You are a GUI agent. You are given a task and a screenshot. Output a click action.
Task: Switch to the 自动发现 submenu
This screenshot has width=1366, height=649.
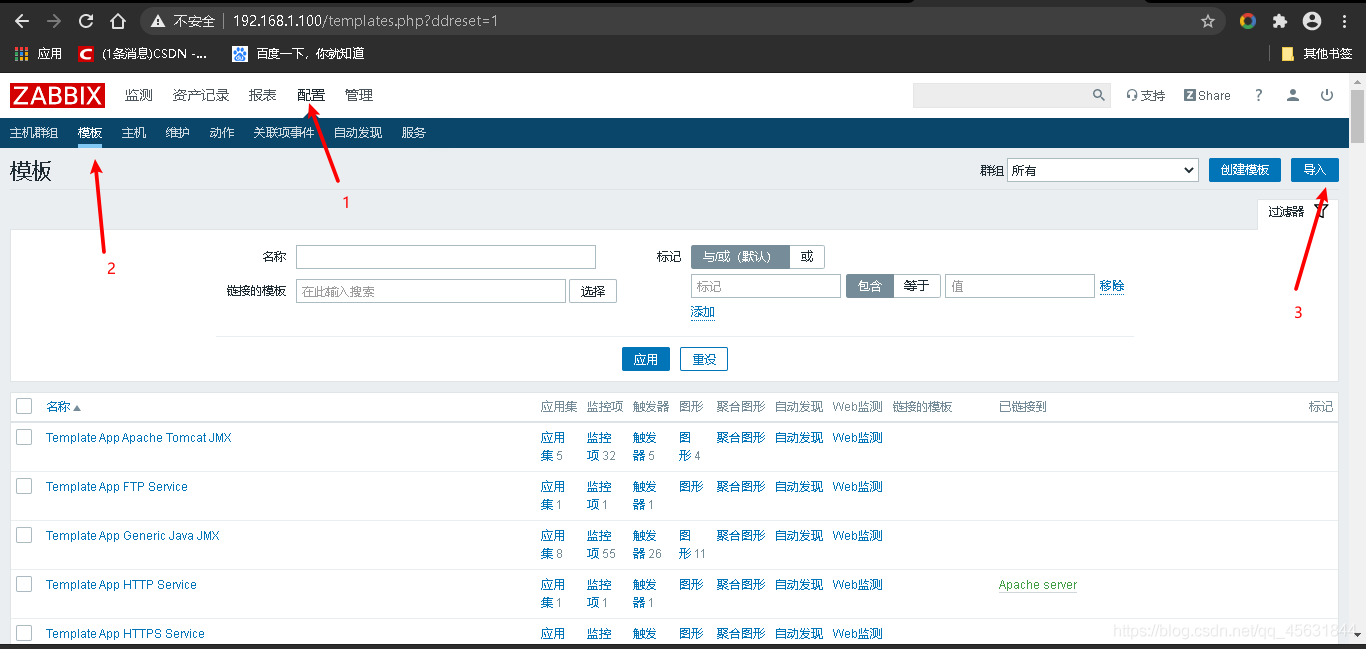[358, 132]
